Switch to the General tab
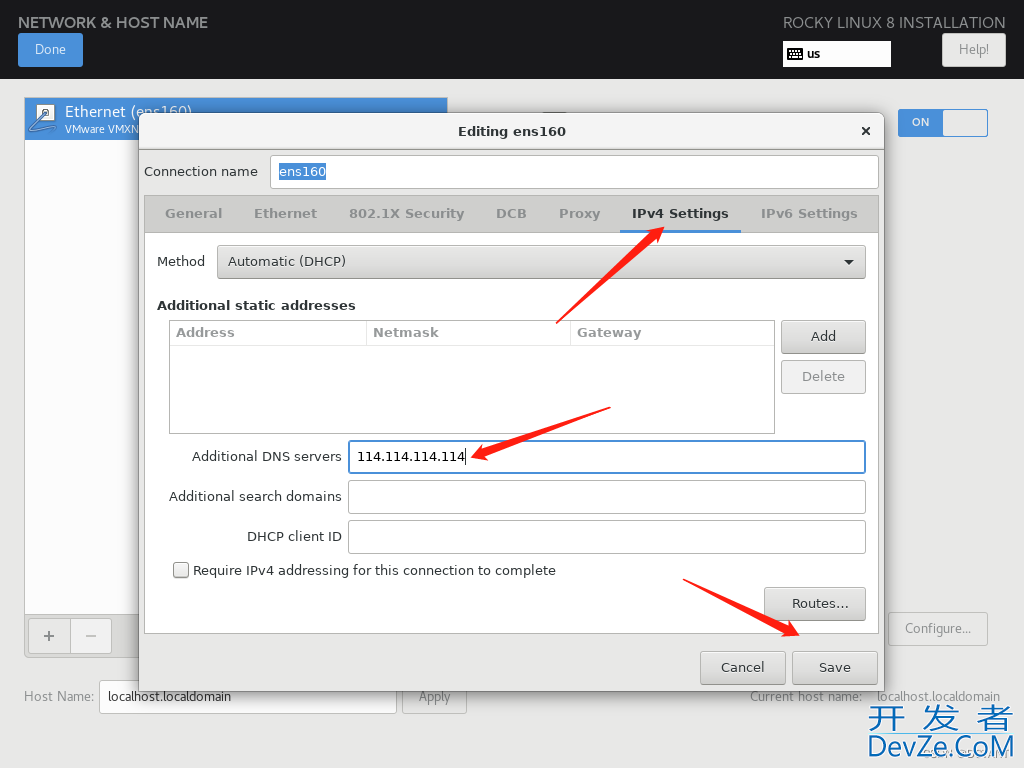 pos(193,214)
